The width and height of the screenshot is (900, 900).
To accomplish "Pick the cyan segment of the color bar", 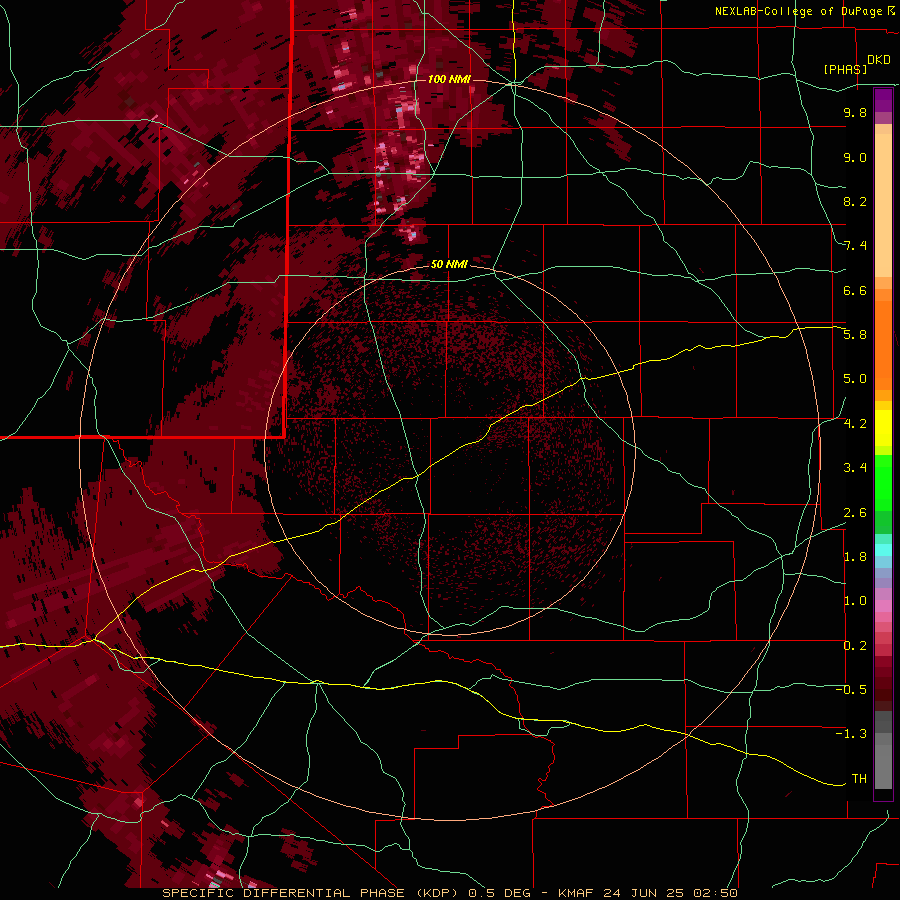I will [x=883, y=550].
